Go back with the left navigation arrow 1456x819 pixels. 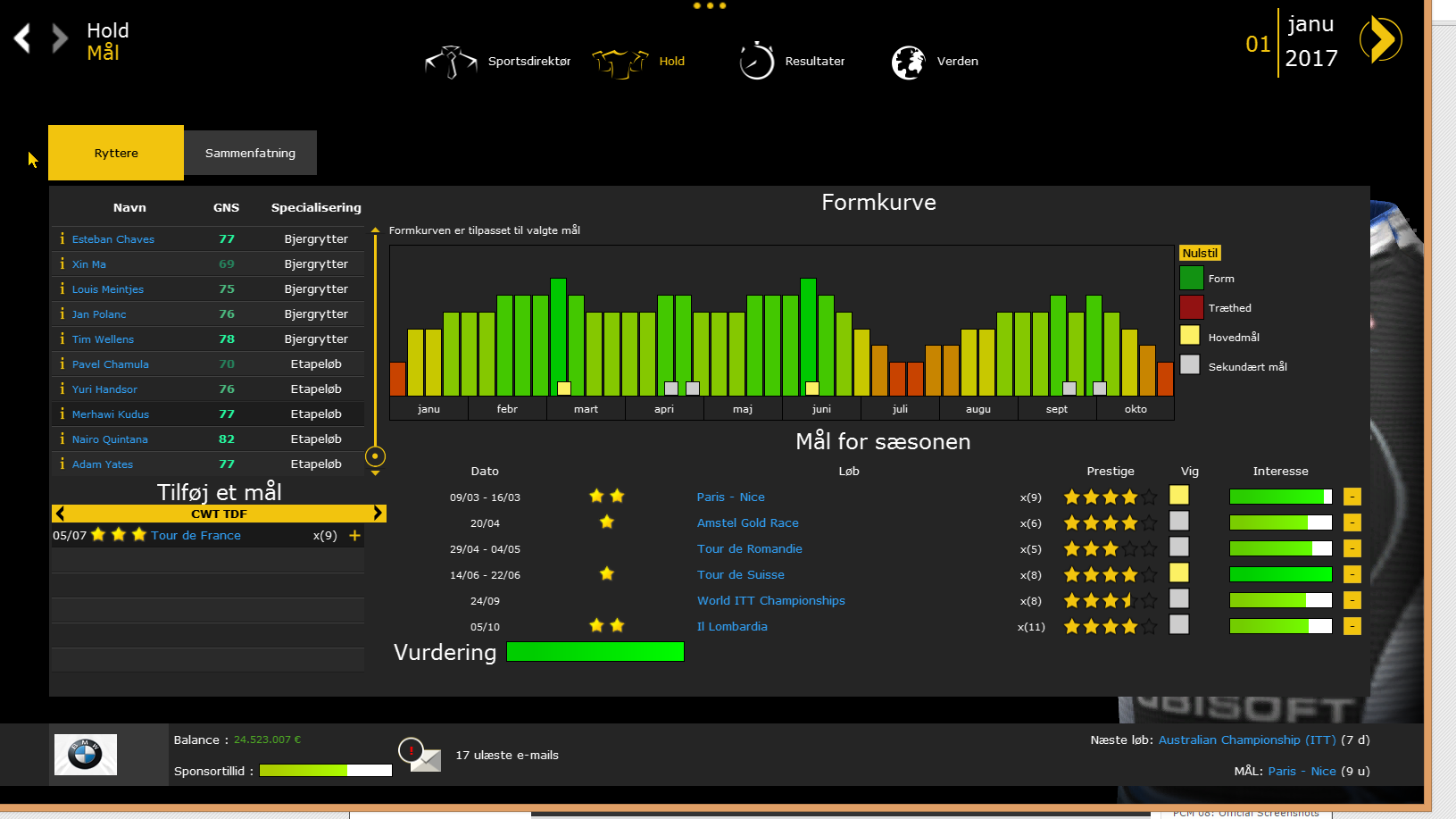tap(23, 38)
